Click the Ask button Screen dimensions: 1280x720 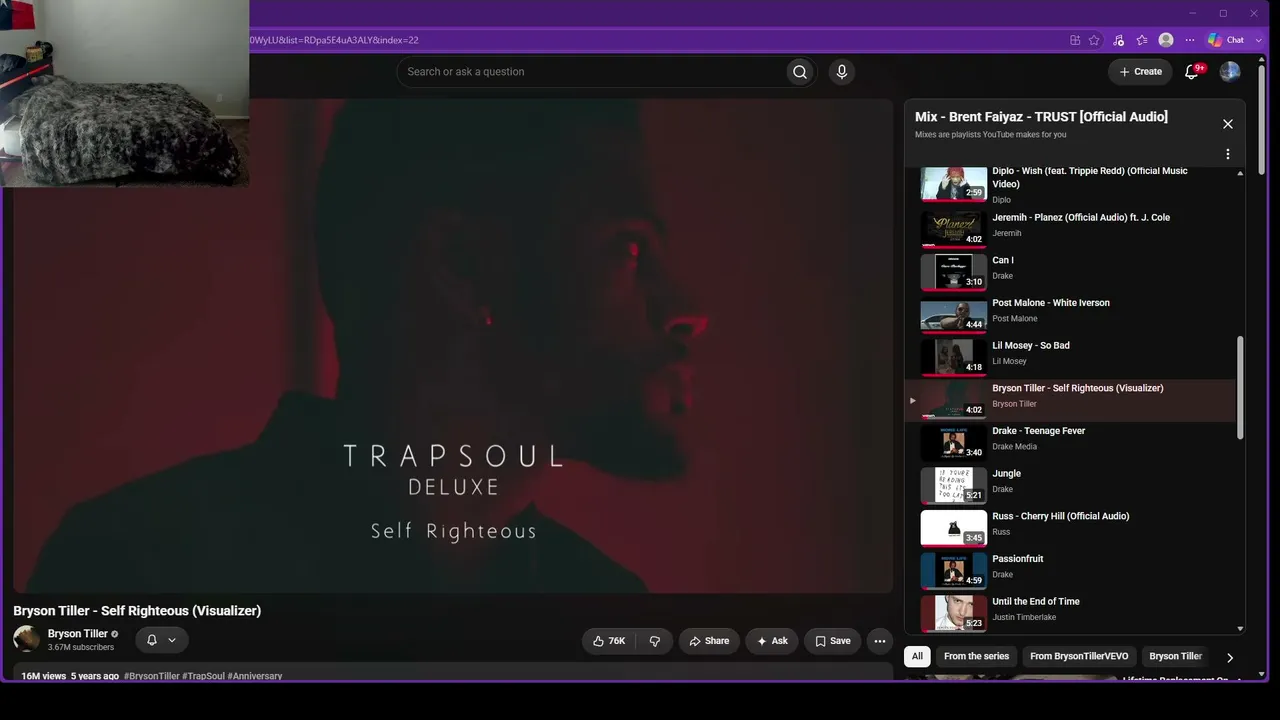point(772,641)
